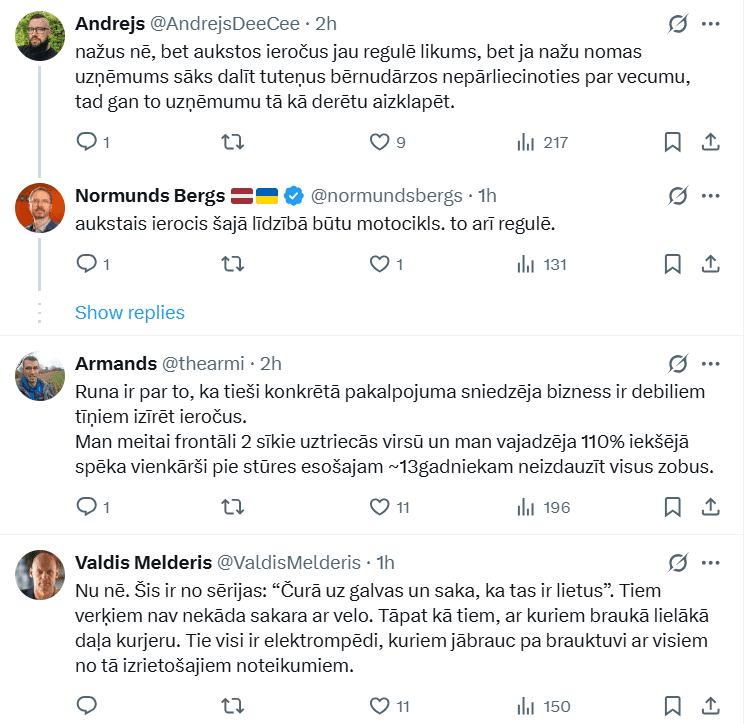The image size is (748, 724).
Task: Expand thread with Show replies
Action: click(130, 313)
